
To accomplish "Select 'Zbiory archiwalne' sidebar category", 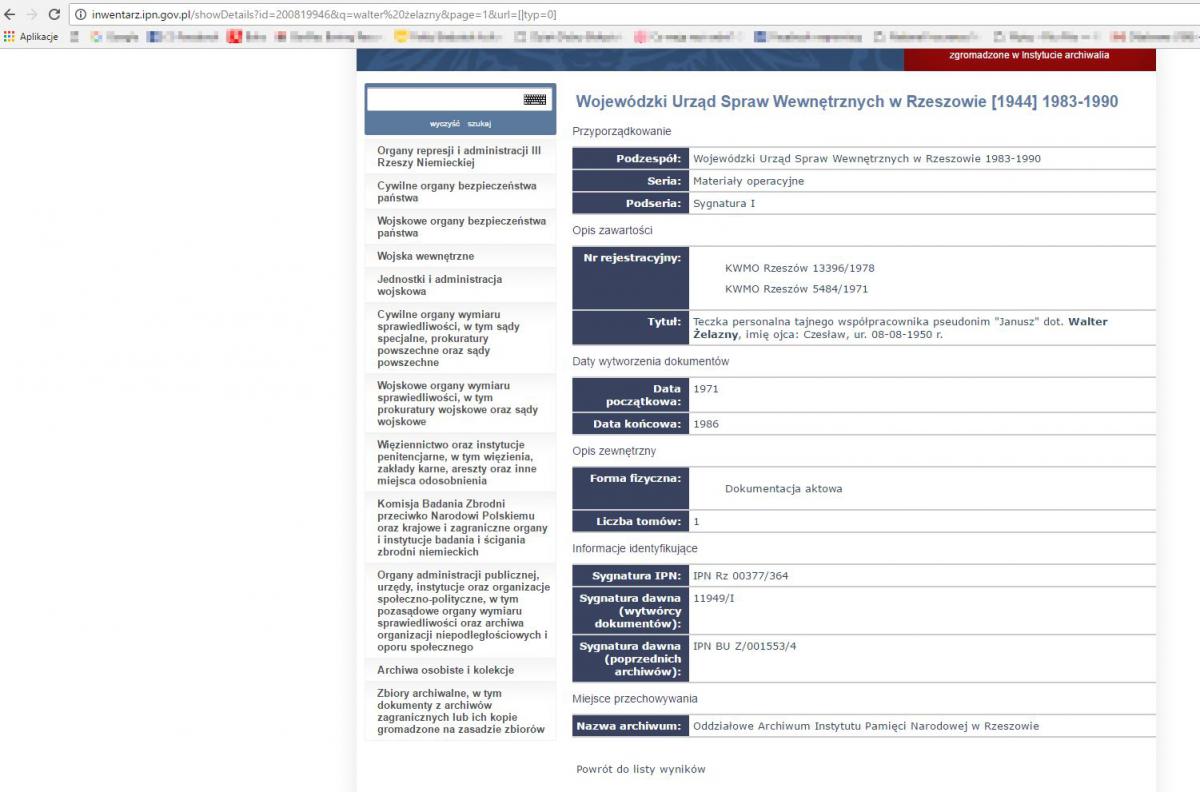I will [460, 711].
